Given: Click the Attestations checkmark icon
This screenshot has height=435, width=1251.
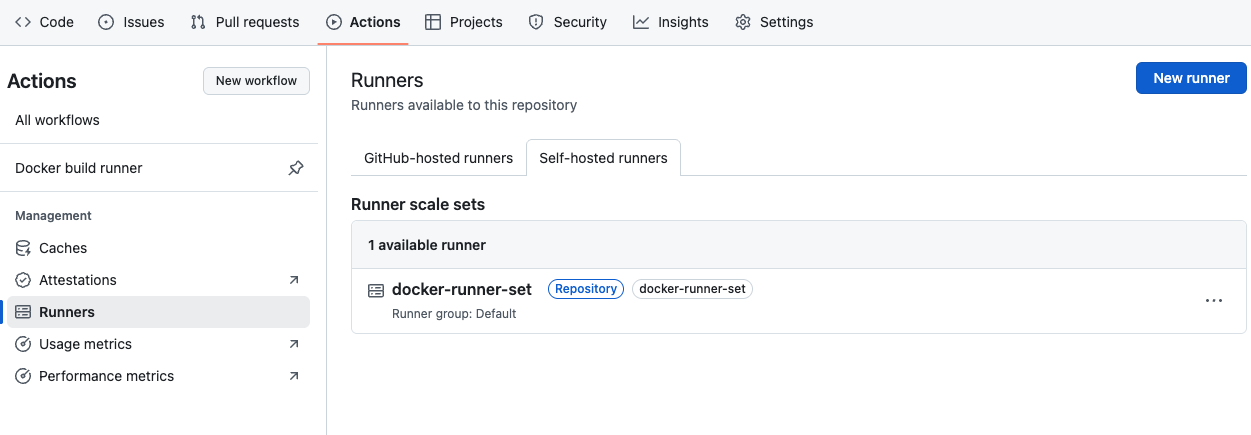Looking at the screenshot, I should (23, 280).
